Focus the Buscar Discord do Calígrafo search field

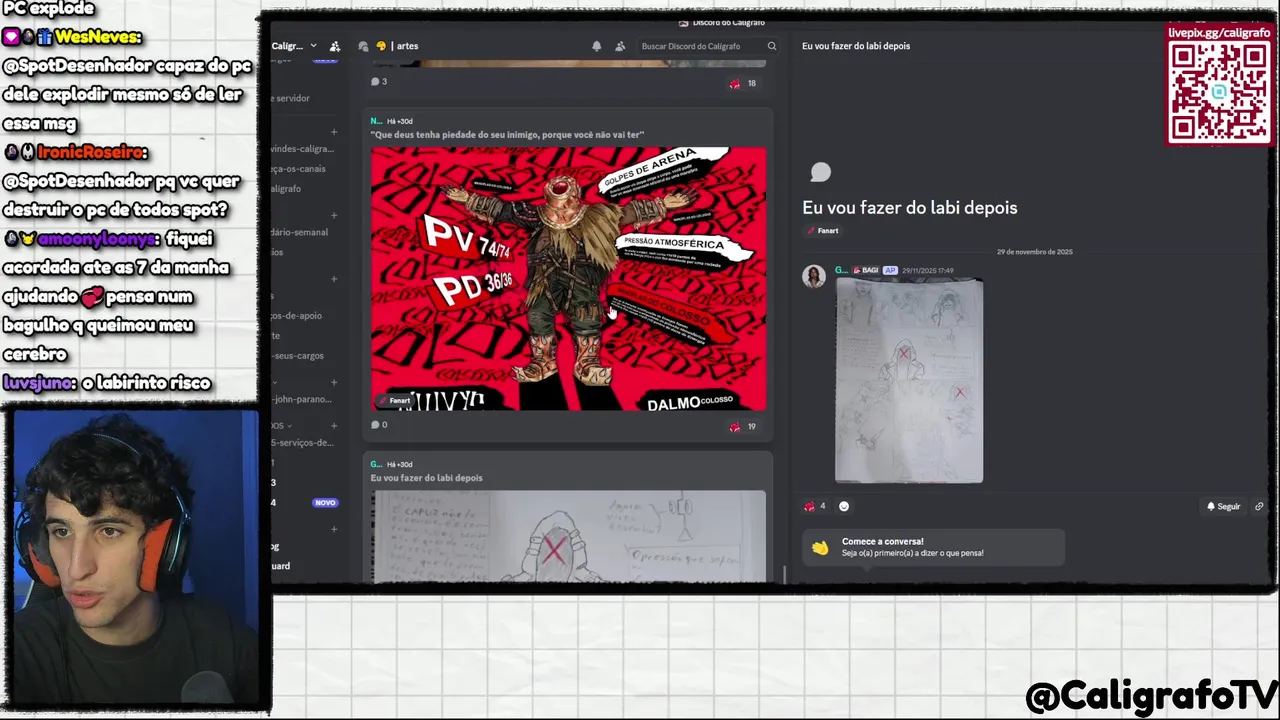point(706,46)
